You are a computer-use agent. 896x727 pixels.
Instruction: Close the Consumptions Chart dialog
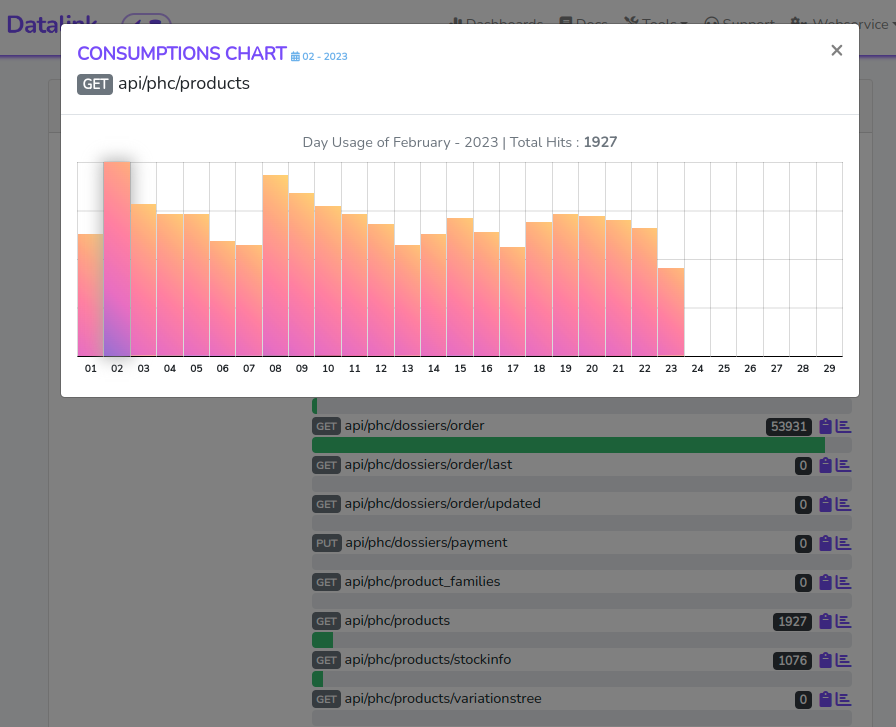837,51
